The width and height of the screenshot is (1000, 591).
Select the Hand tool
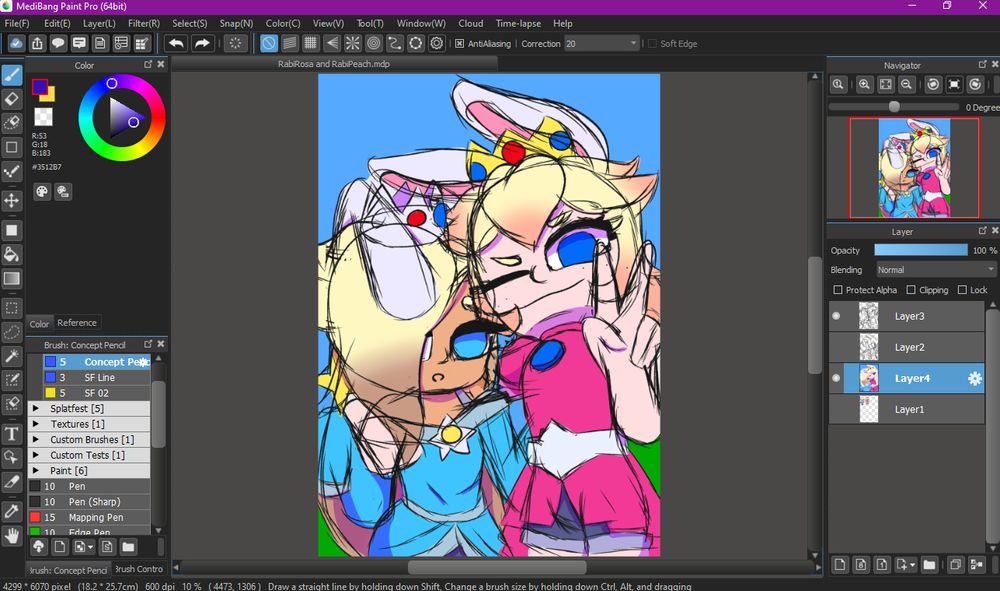[11, 536]
